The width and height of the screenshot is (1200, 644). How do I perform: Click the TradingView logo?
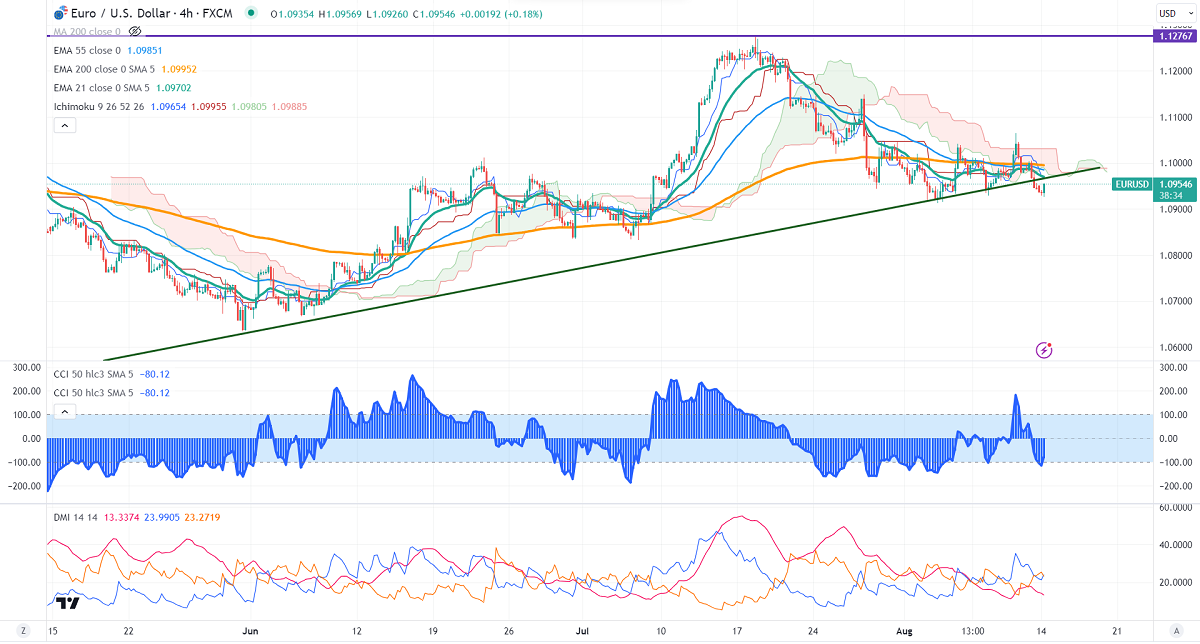68,602
